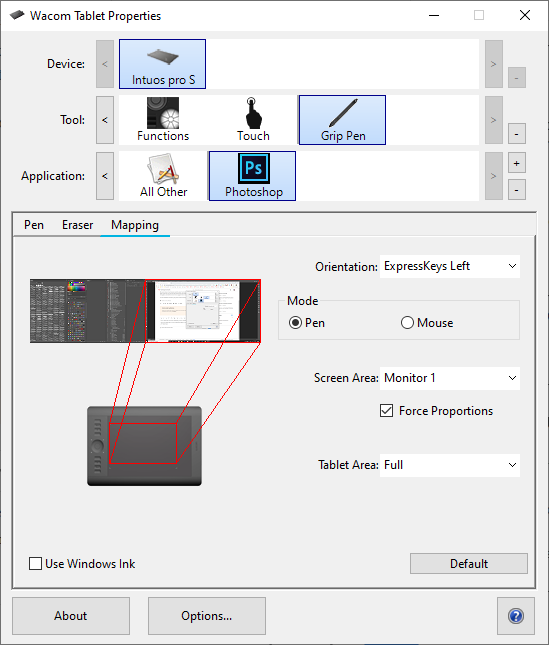The image size is (549, 645).
Task: Remove application with Application row minus button
Action: 517,190
